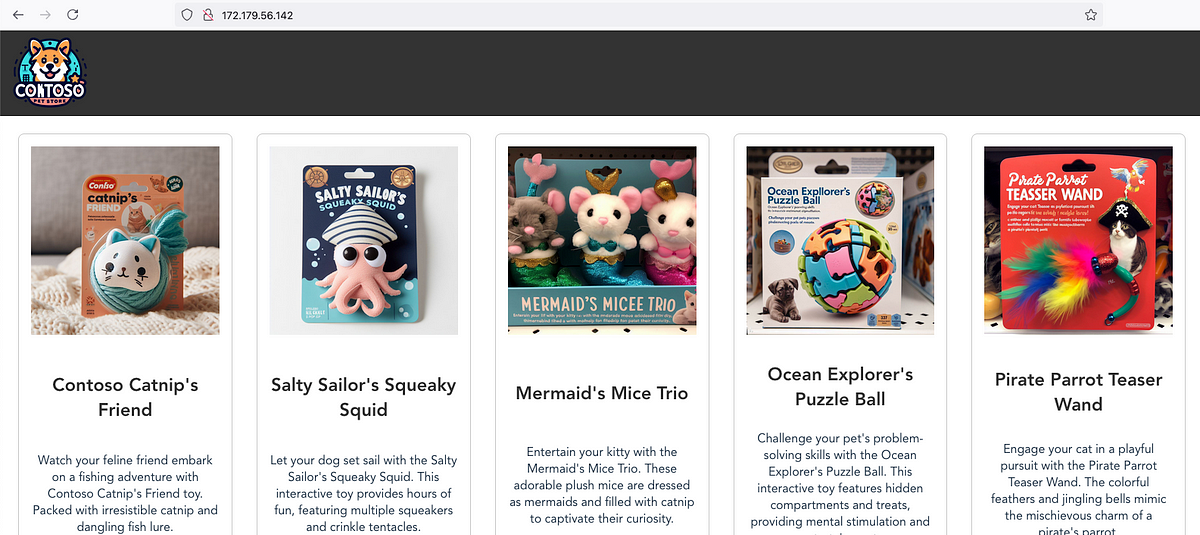This screenshot has width=1200, height=535.
Task: Bookmark this page with the star icon
Action: click(1091, 15)
